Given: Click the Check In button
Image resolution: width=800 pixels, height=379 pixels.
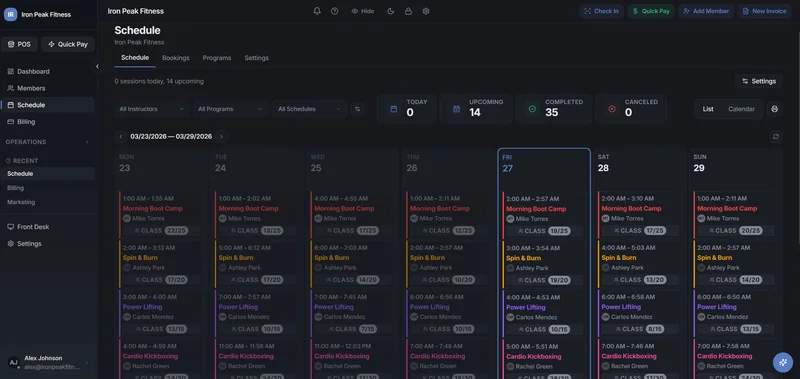Looking at the screenshot, I should point(602,11).
